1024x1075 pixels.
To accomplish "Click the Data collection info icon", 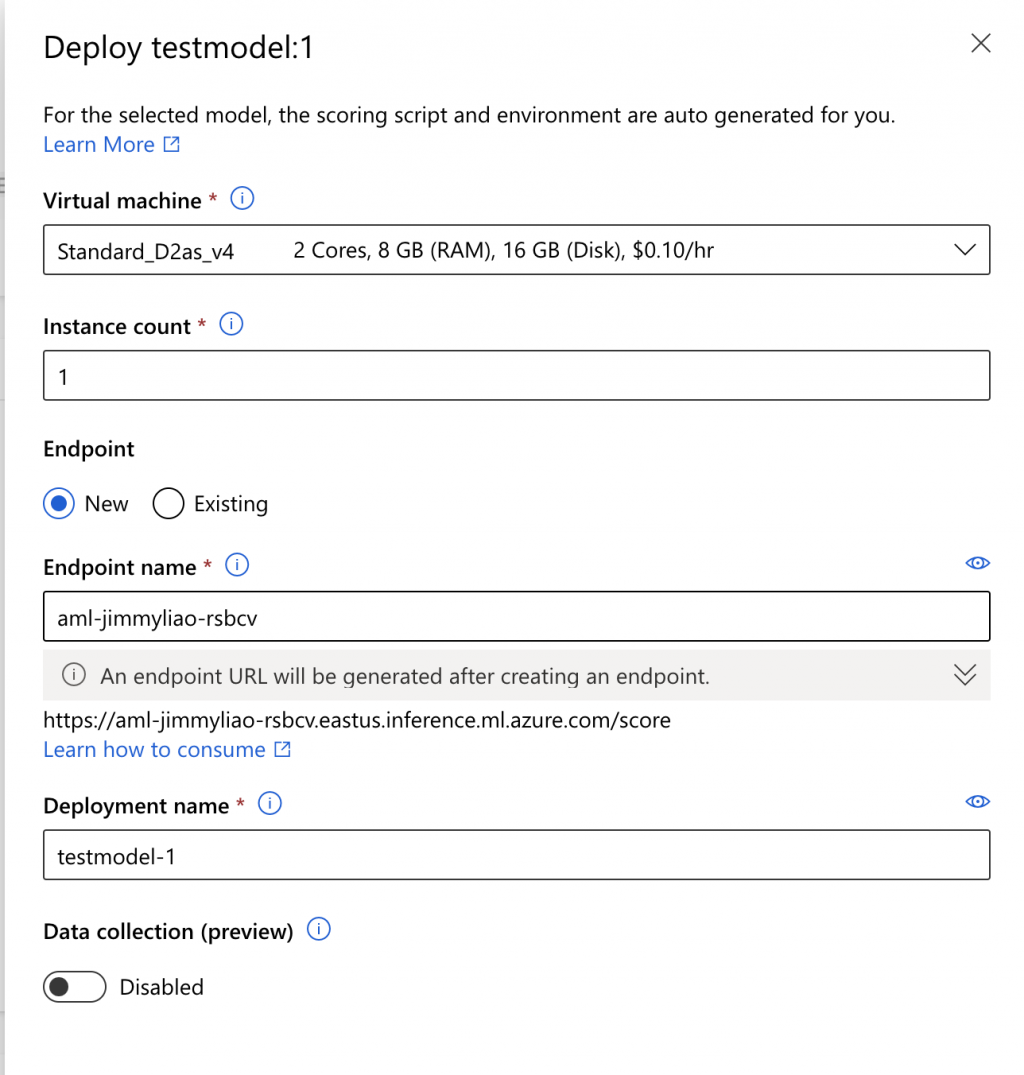I will click(318, 930).
